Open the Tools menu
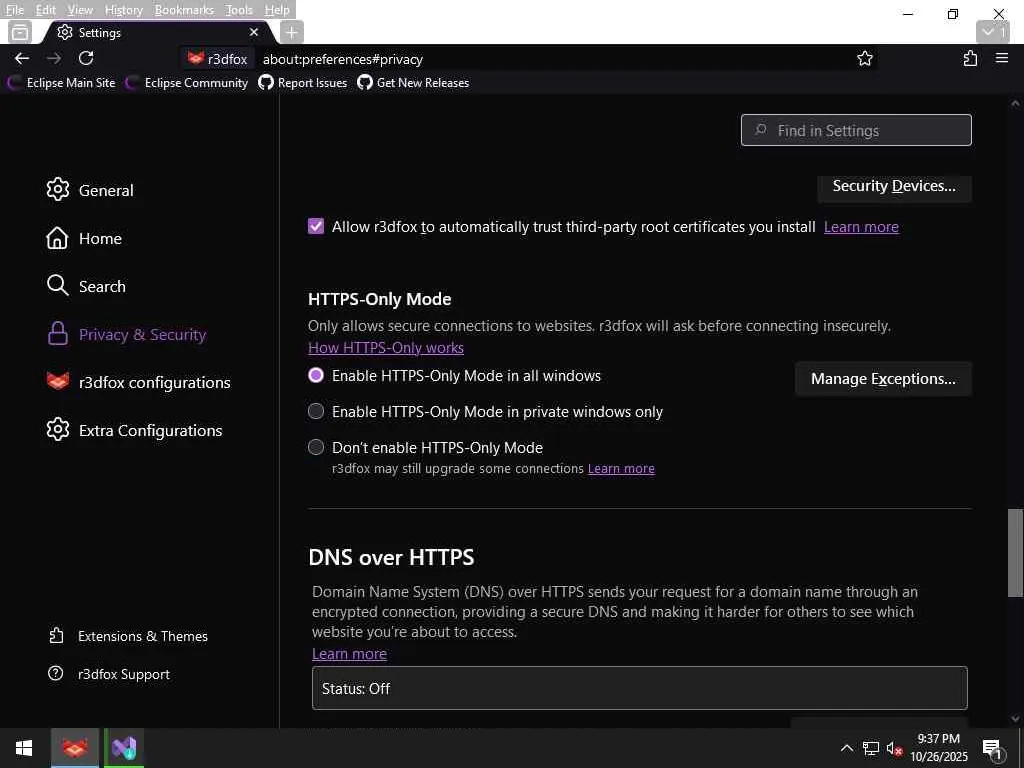The image size is (1024, 768). (239, 10)
